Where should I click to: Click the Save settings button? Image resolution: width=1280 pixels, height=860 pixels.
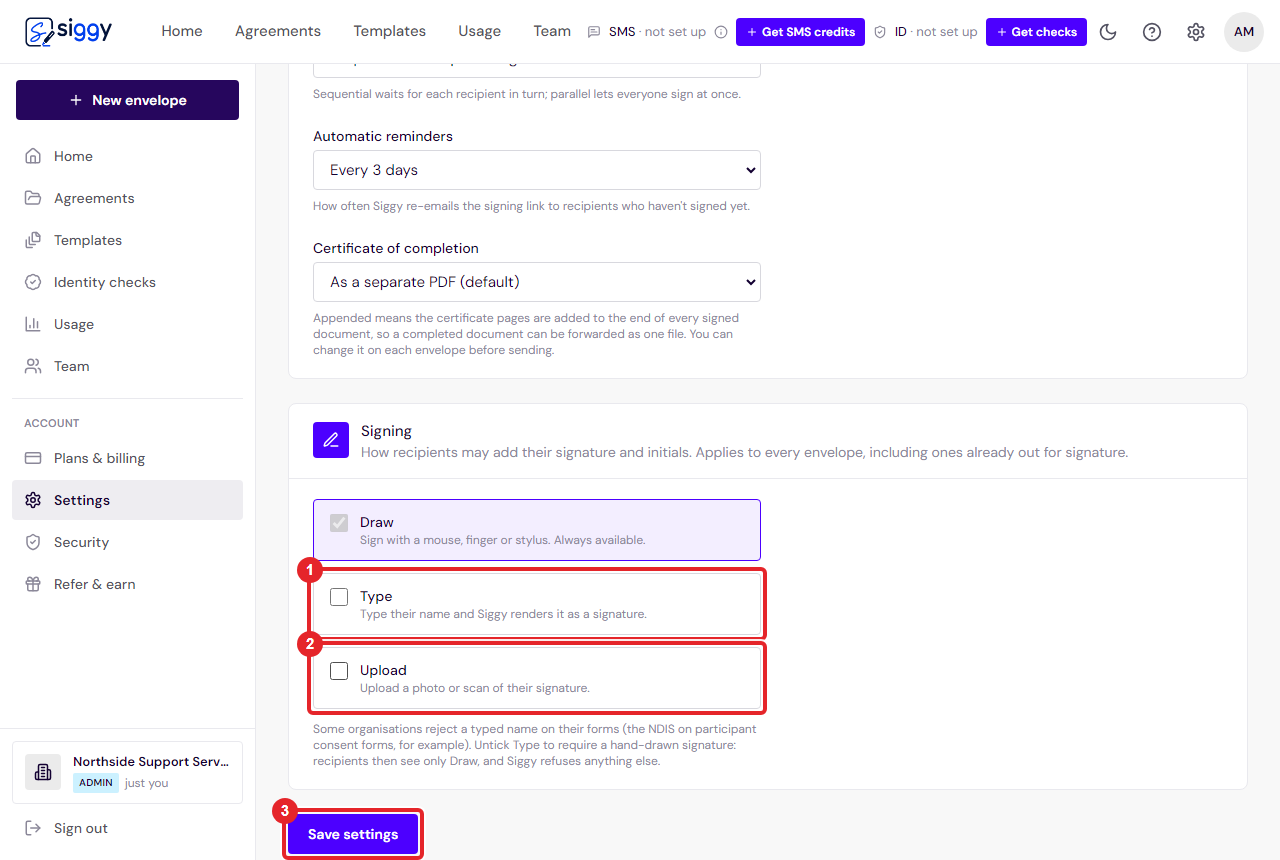tap(353, 834)
